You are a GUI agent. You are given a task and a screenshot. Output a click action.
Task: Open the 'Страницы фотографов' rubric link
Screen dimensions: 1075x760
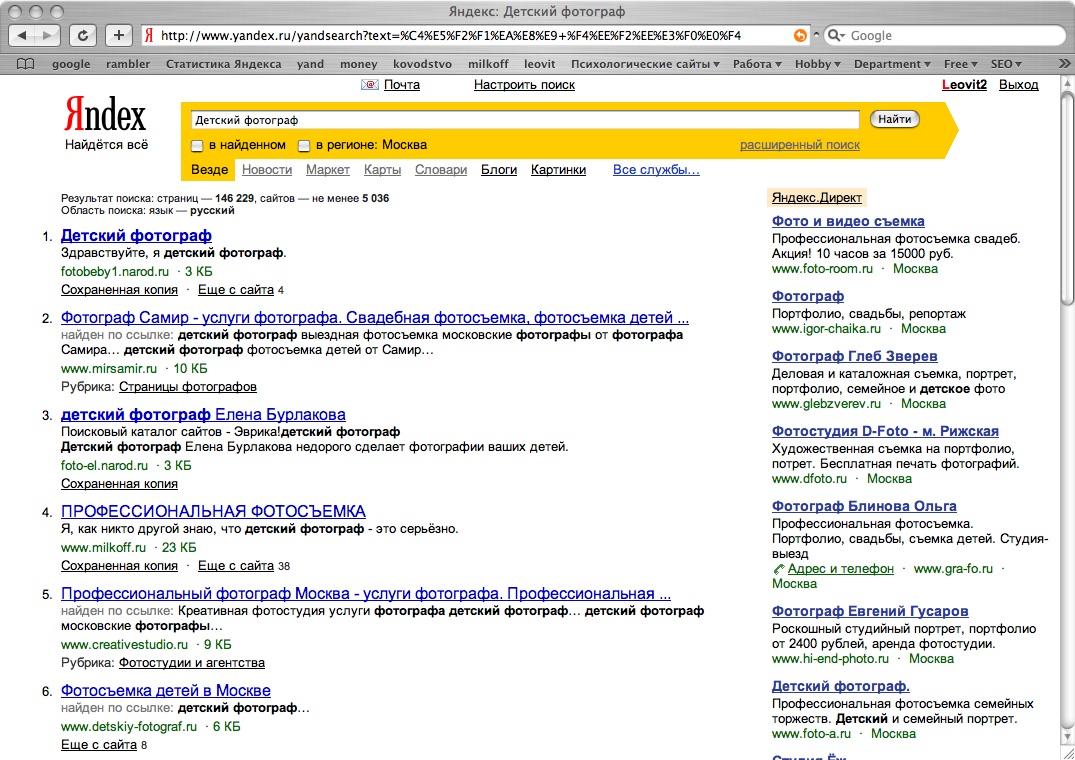(188, 387)
